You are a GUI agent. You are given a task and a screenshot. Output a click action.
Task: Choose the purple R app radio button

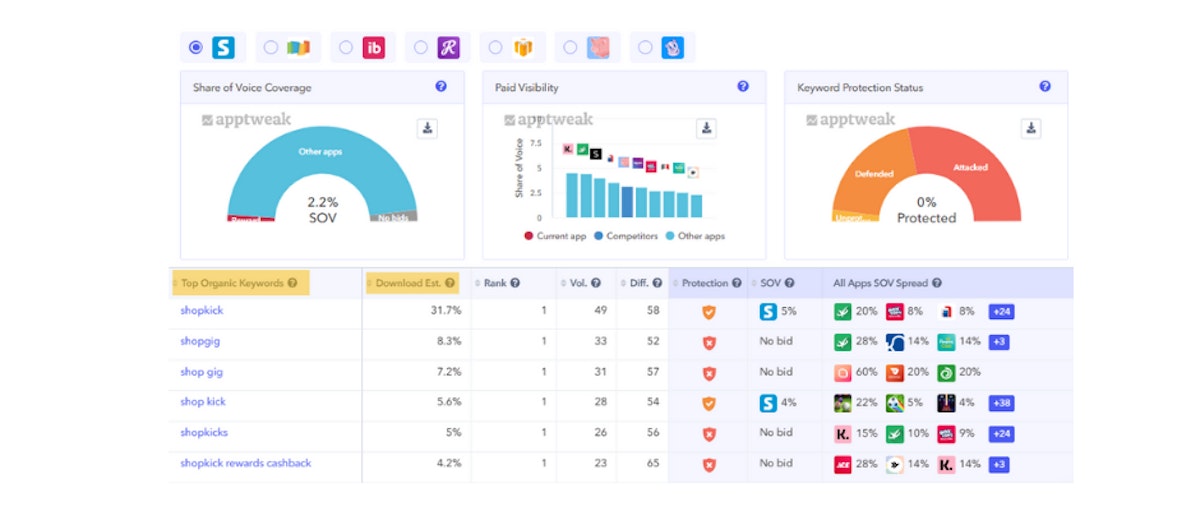point(421,47)
